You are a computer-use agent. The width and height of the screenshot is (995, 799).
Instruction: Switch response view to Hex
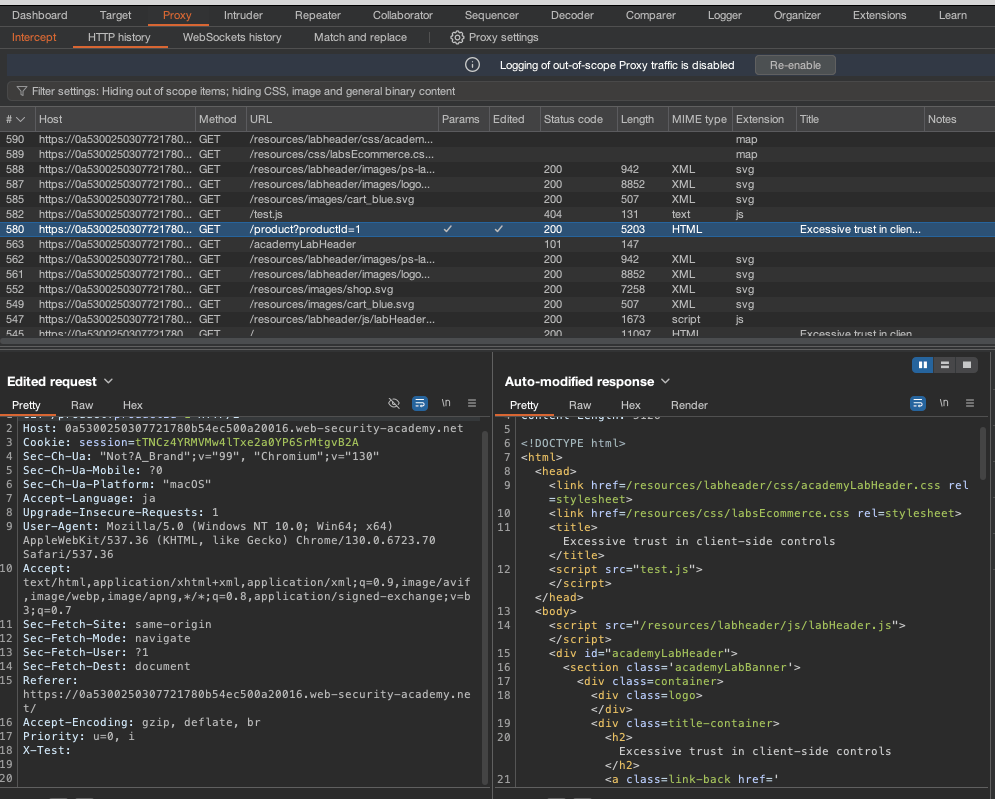[x=630, y=405]
